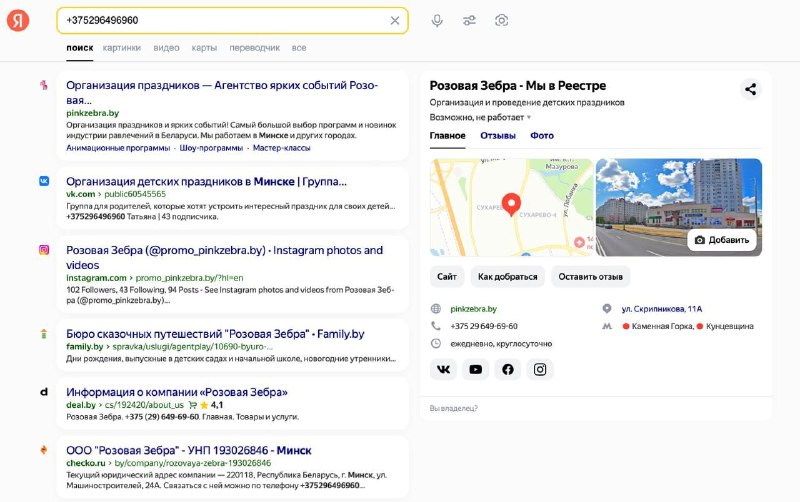The image size is (800, 502).
Task: Switch the business card to Отзывы tab
Action: click(498, 136)
